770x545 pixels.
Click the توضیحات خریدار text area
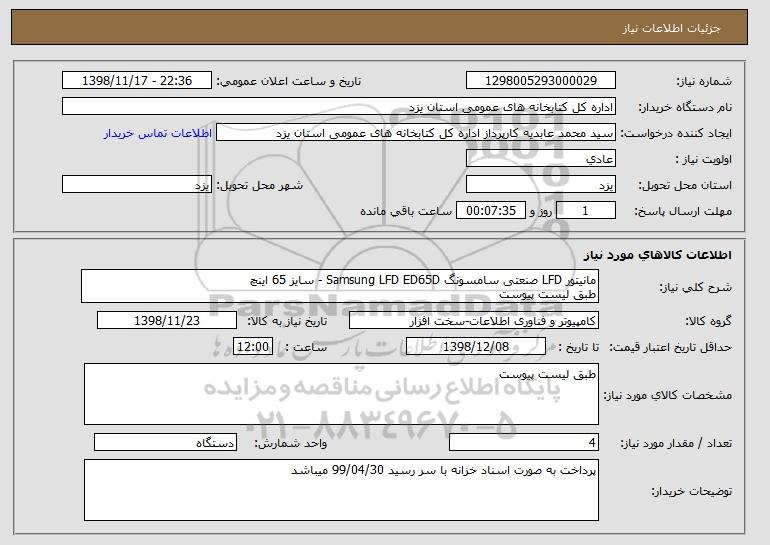(x=341, y=490)
